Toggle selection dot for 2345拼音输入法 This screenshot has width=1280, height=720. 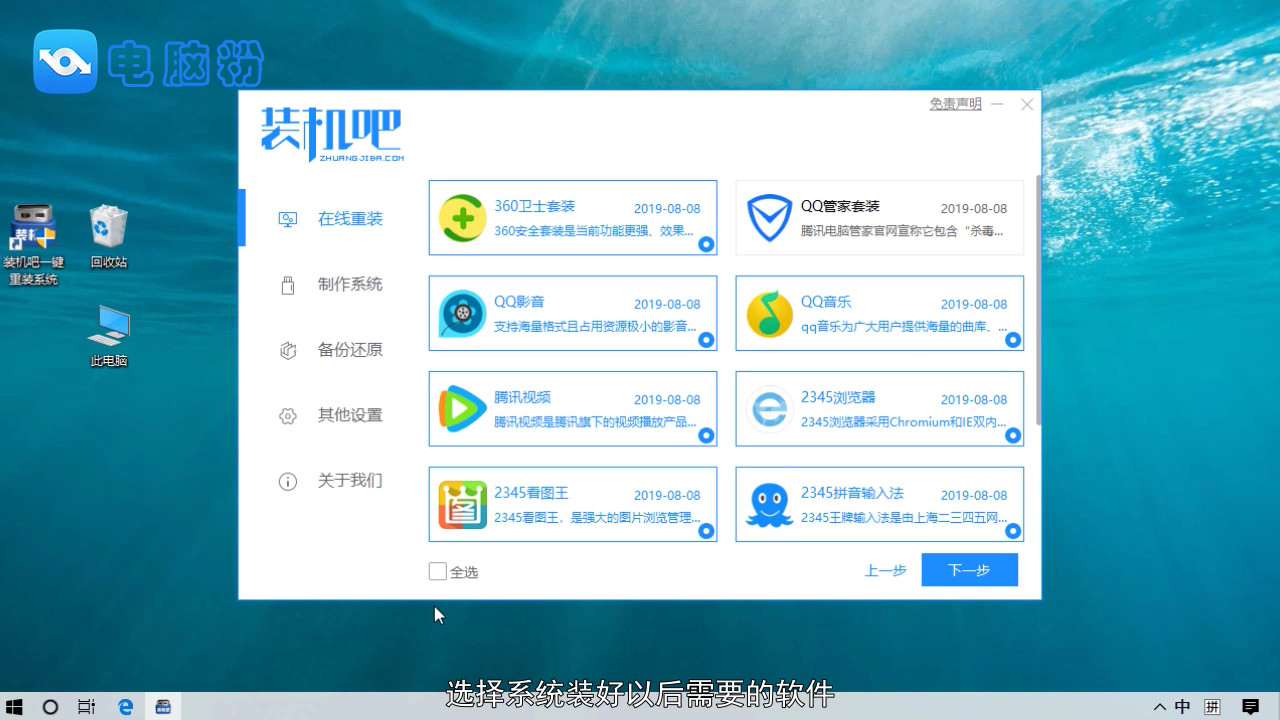point(1013,531)
